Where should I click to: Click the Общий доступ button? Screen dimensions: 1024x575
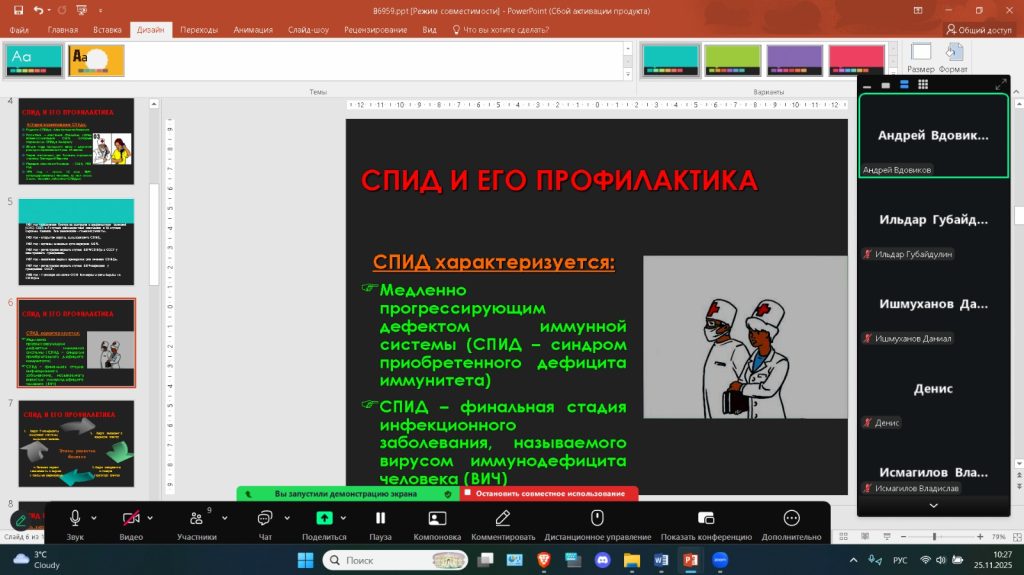click(979, 30)
